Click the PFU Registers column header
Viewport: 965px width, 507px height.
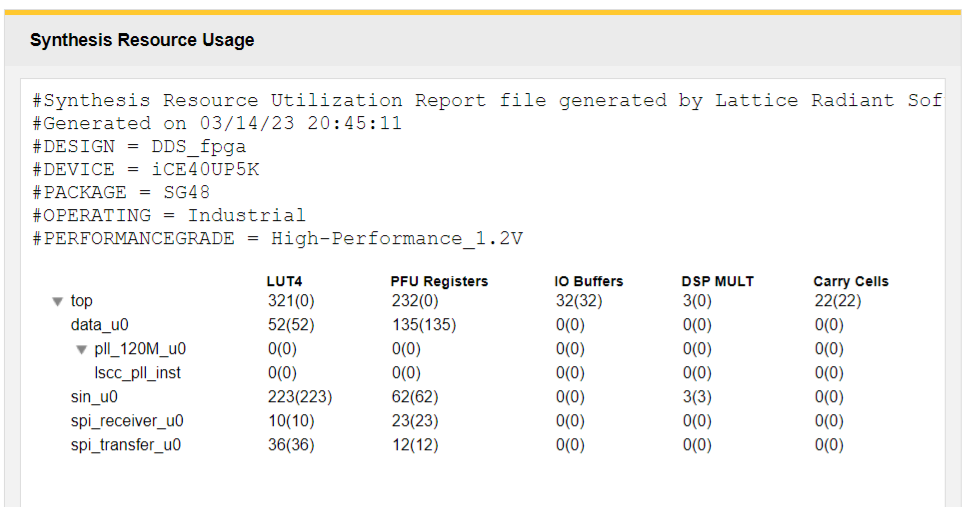439,282
